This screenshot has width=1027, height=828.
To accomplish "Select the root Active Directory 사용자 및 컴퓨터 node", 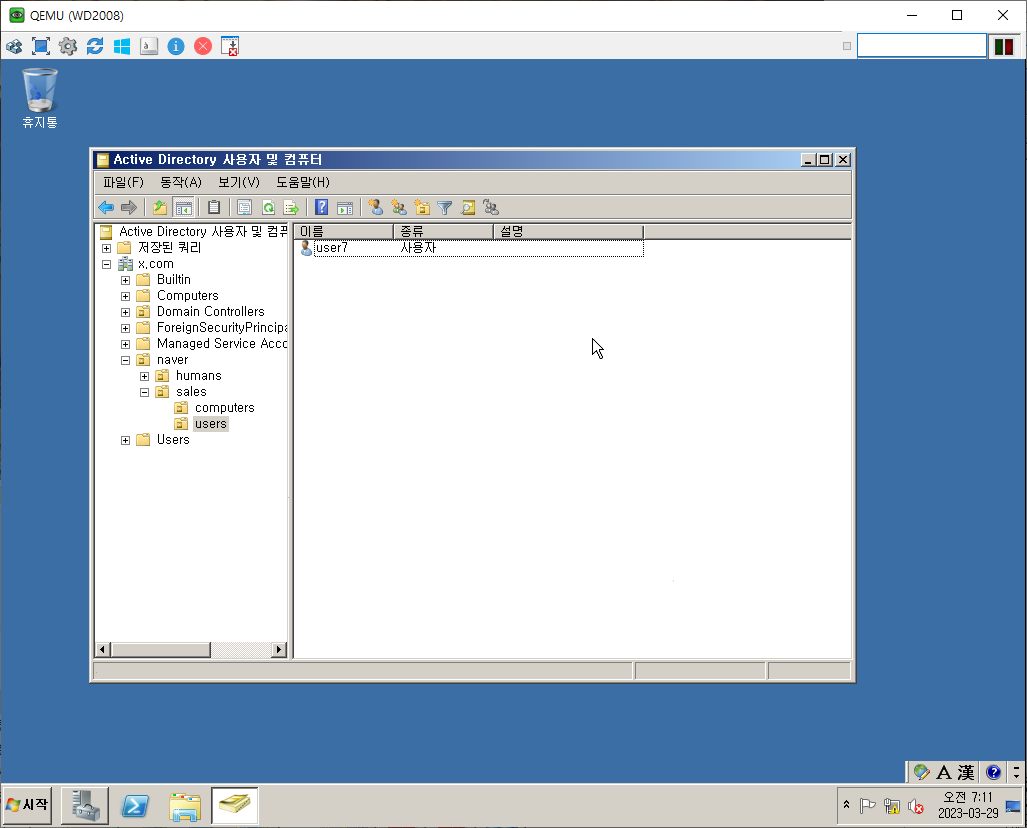I will (203, 231).
